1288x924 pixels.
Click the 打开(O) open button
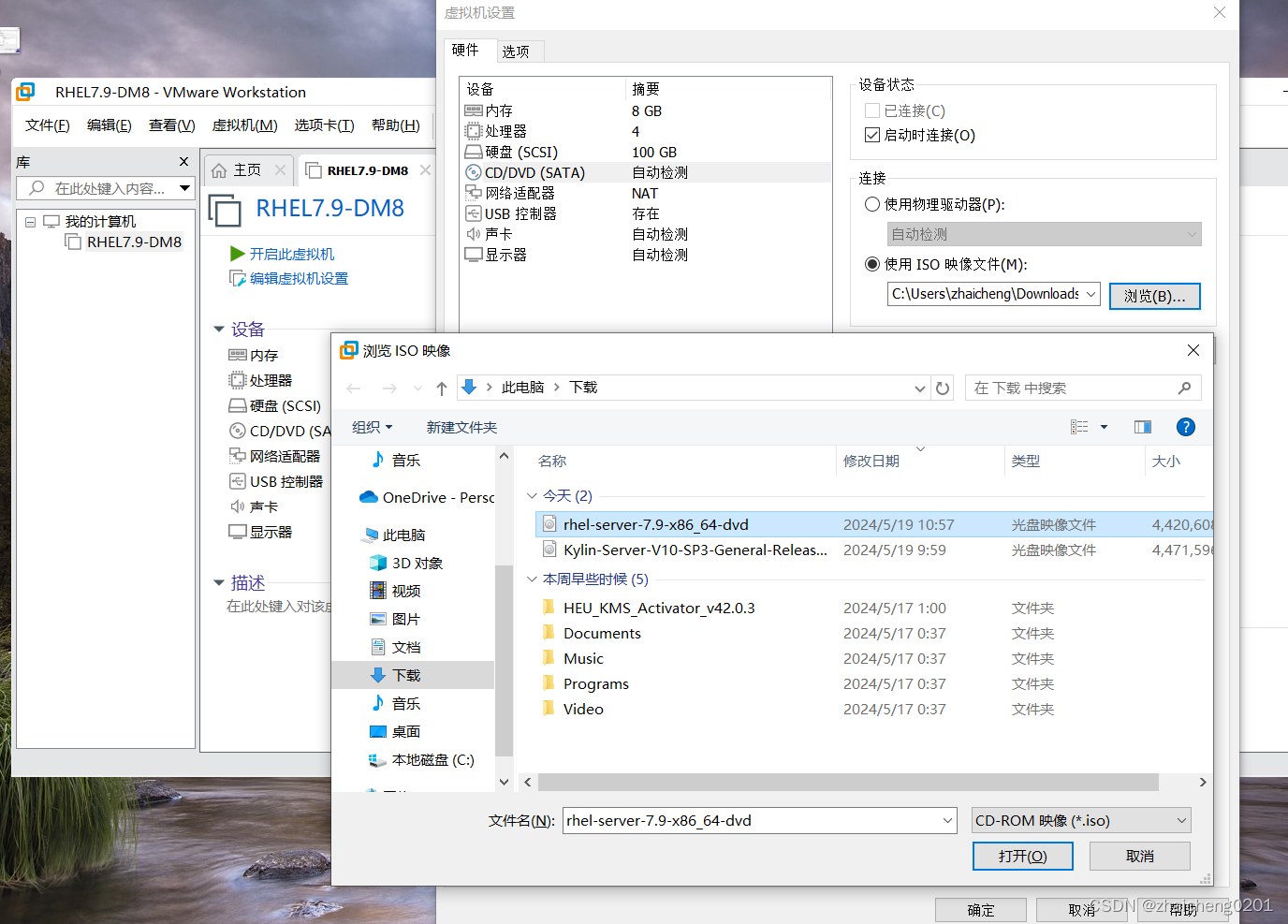click(x=1023, y=856)
